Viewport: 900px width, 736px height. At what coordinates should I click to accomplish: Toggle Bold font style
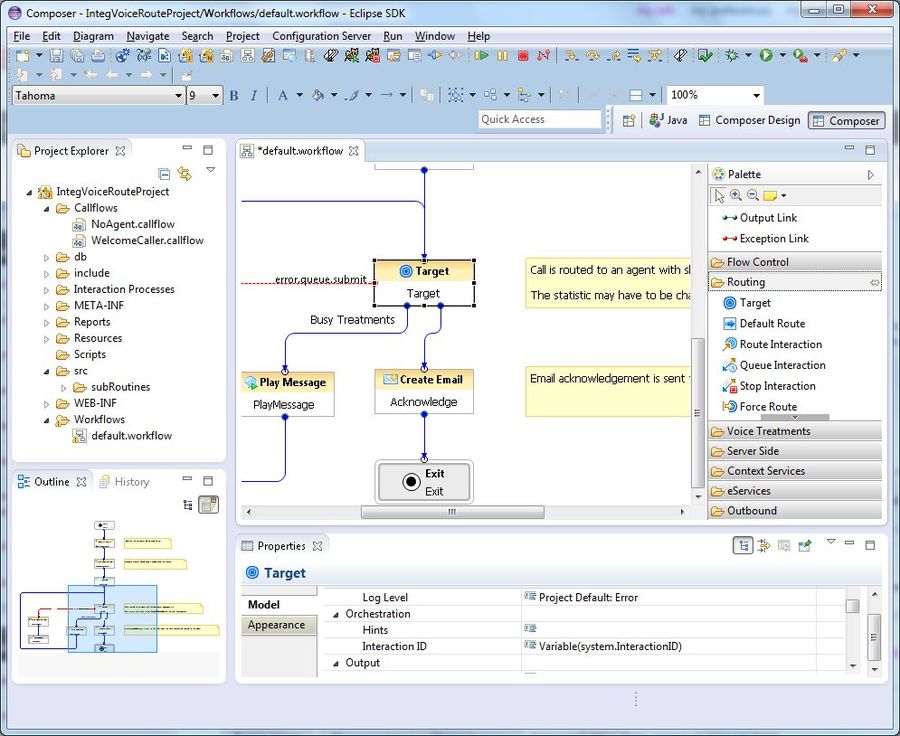(x=234, y=95)
